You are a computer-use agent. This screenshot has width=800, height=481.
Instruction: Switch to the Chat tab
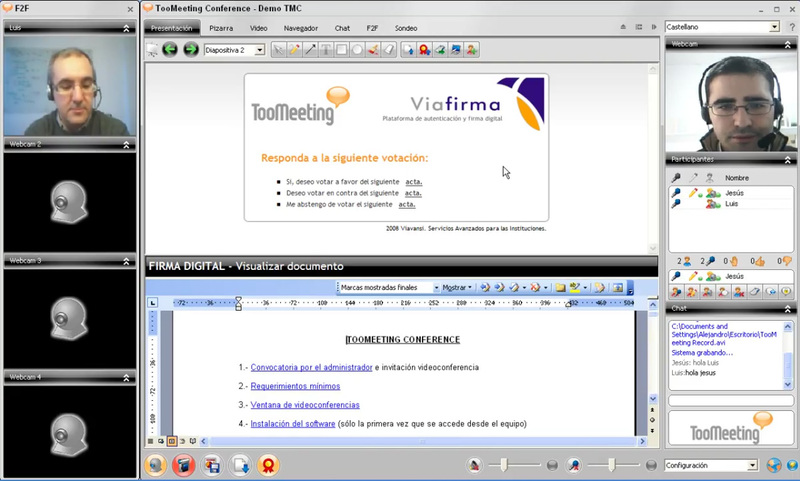coord(342,28)
